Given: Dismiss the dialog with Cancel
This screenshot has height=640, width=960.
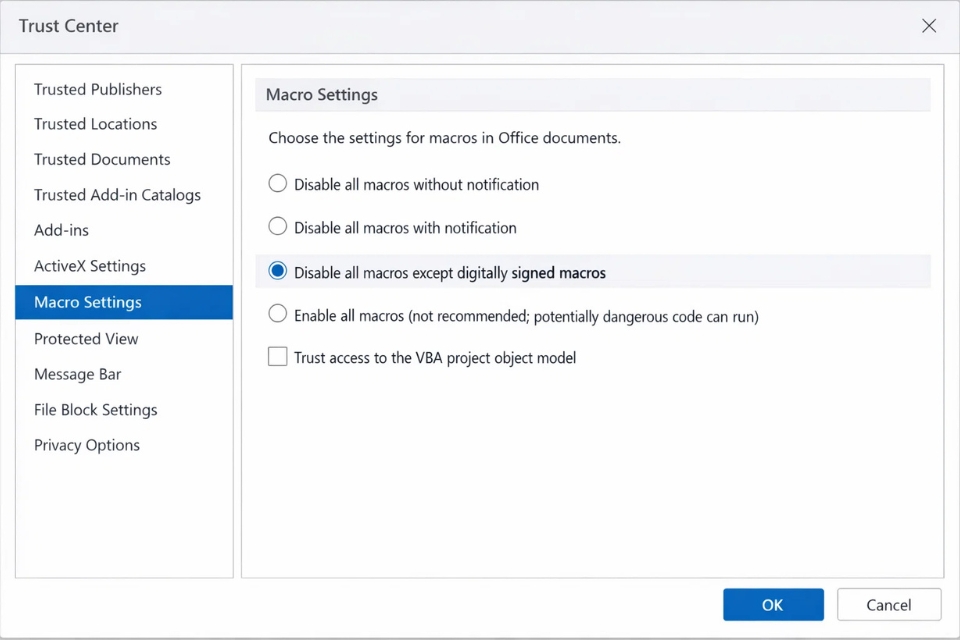Looking at the screenshot, I should pos(888,604).
